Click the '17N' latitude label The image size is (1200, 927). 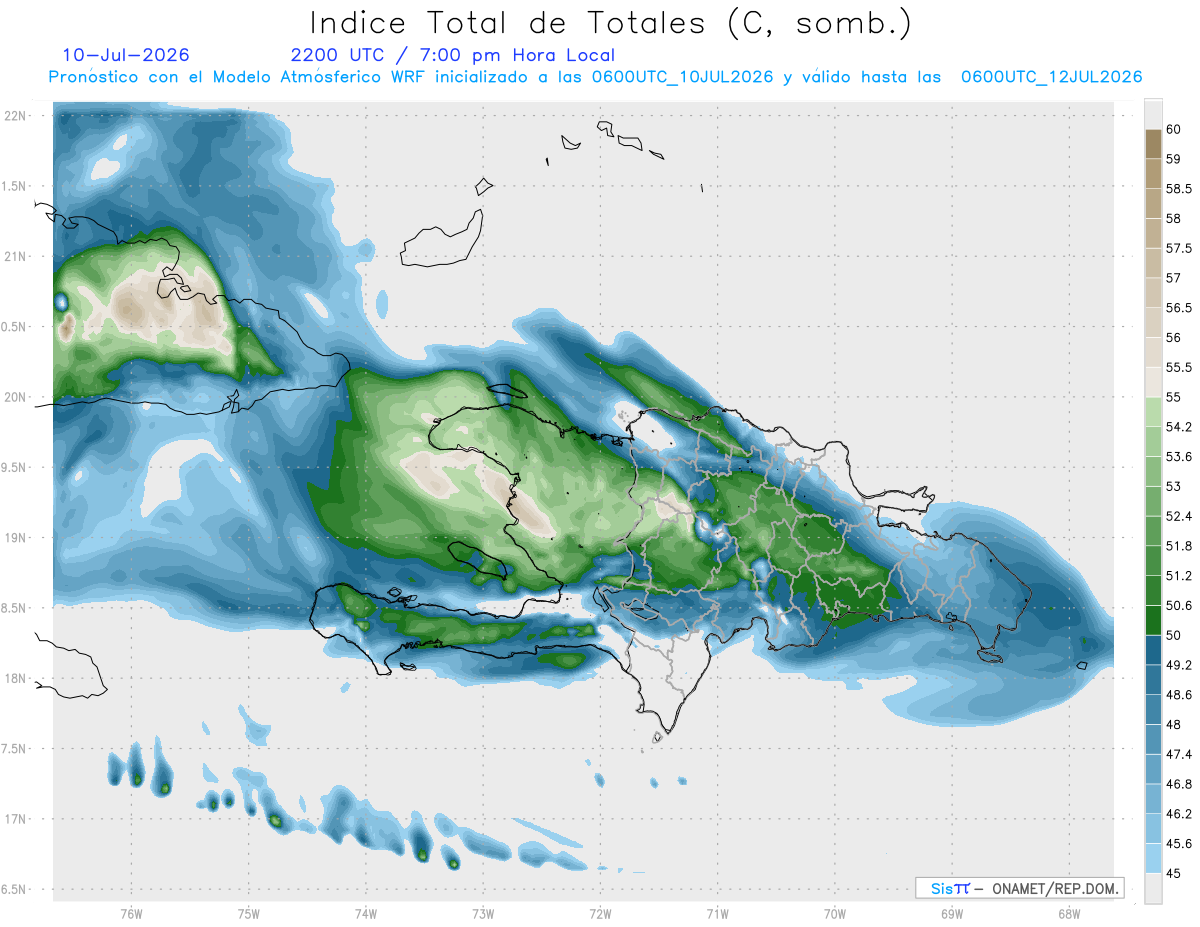pyautogui.click(x=15, y=819)
